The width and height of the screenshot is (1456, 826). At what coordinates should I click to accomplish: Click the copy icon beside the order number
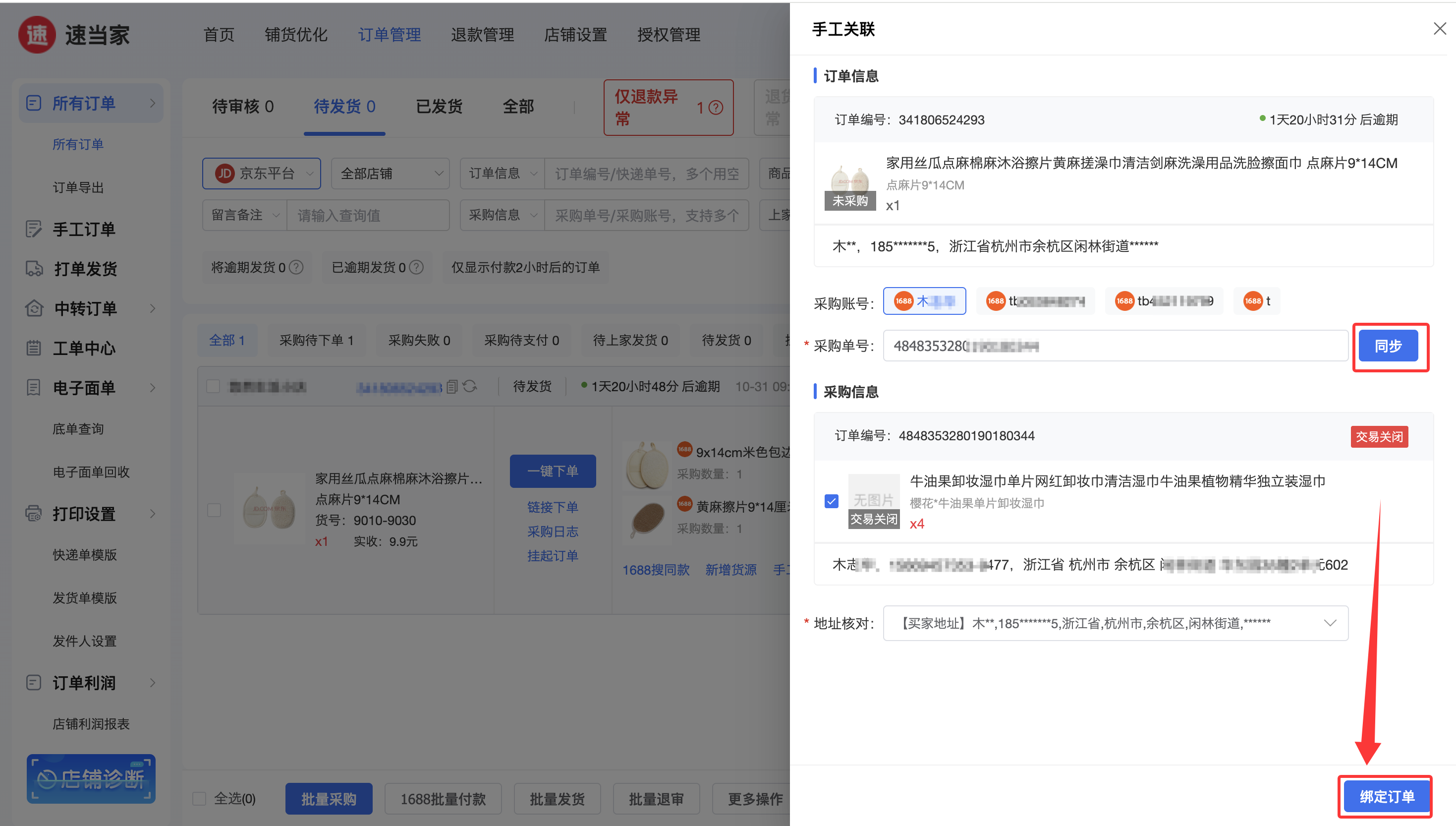[x=452, y=386]
